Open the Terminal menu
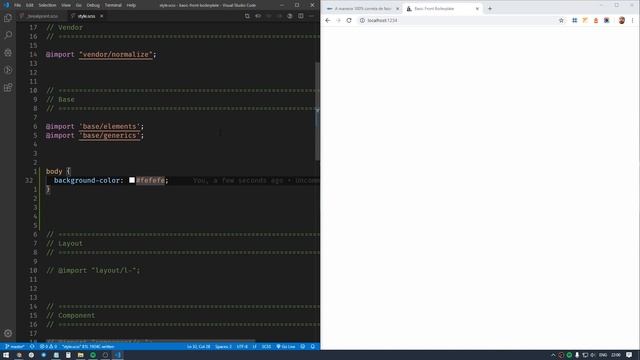Viewport: 640px width, 360px height. [113, 5]
